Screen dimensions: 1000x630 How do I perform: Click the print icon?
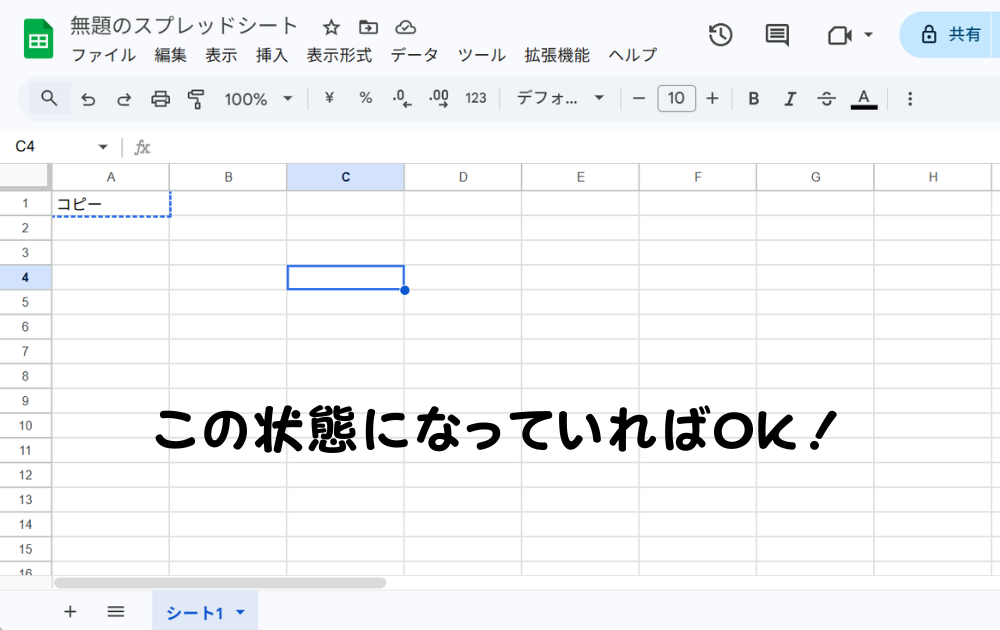coord(160,98)
